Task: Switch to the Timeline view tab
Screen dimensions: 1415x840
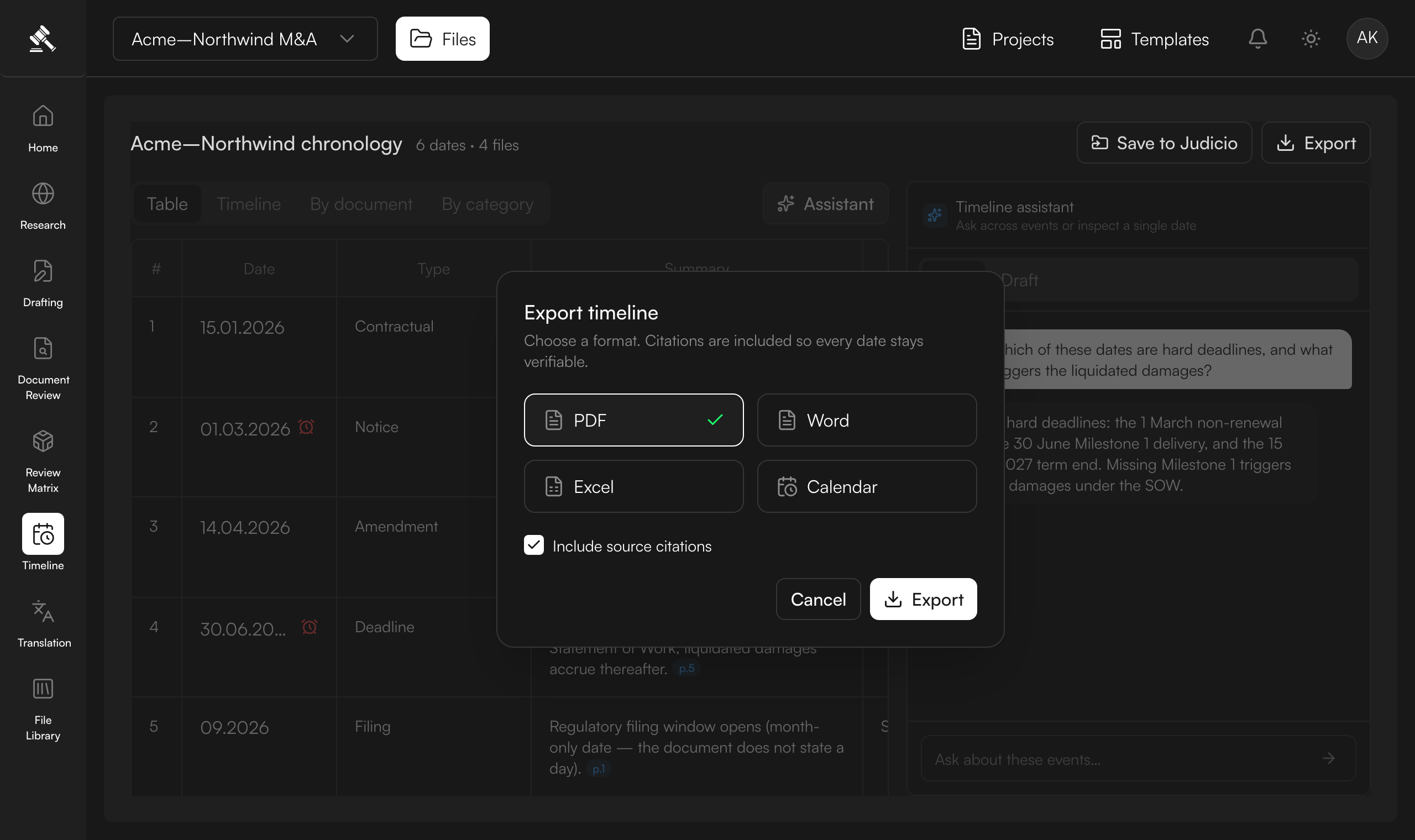Action: click(x=249, y=204)
